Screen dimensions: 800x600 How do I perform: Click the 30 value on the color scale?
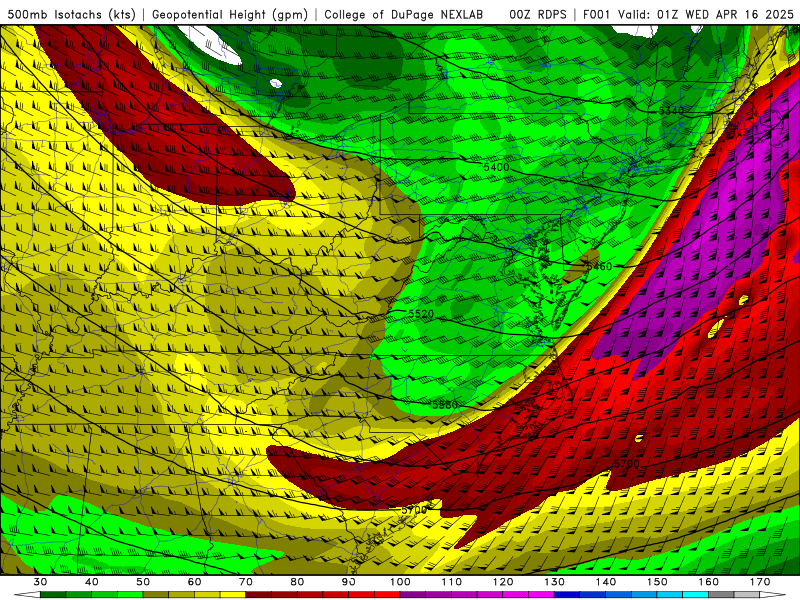click(40, 582)
